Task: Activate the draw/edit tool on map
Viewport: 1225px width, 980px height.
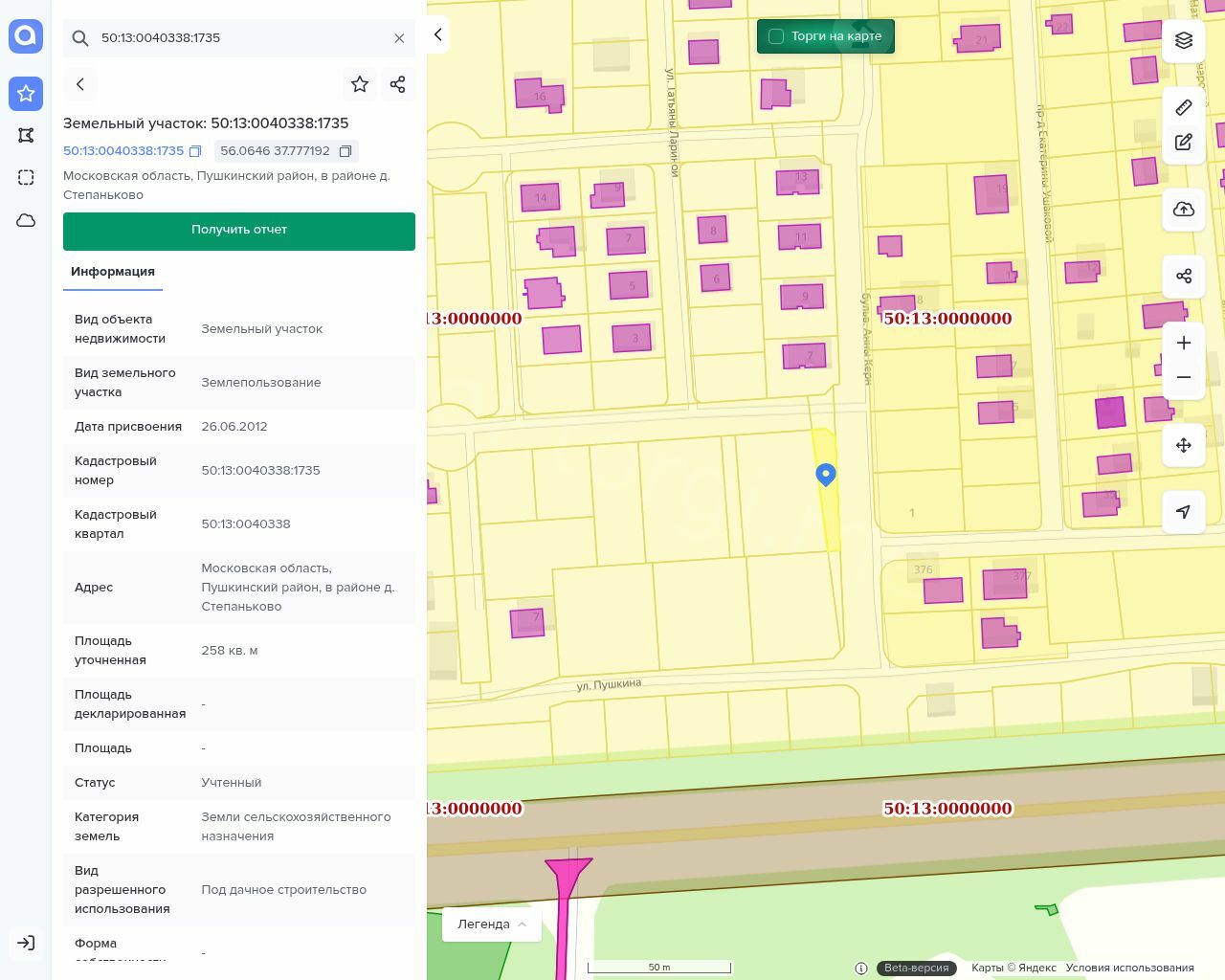Action: [x=1184, y=143]
